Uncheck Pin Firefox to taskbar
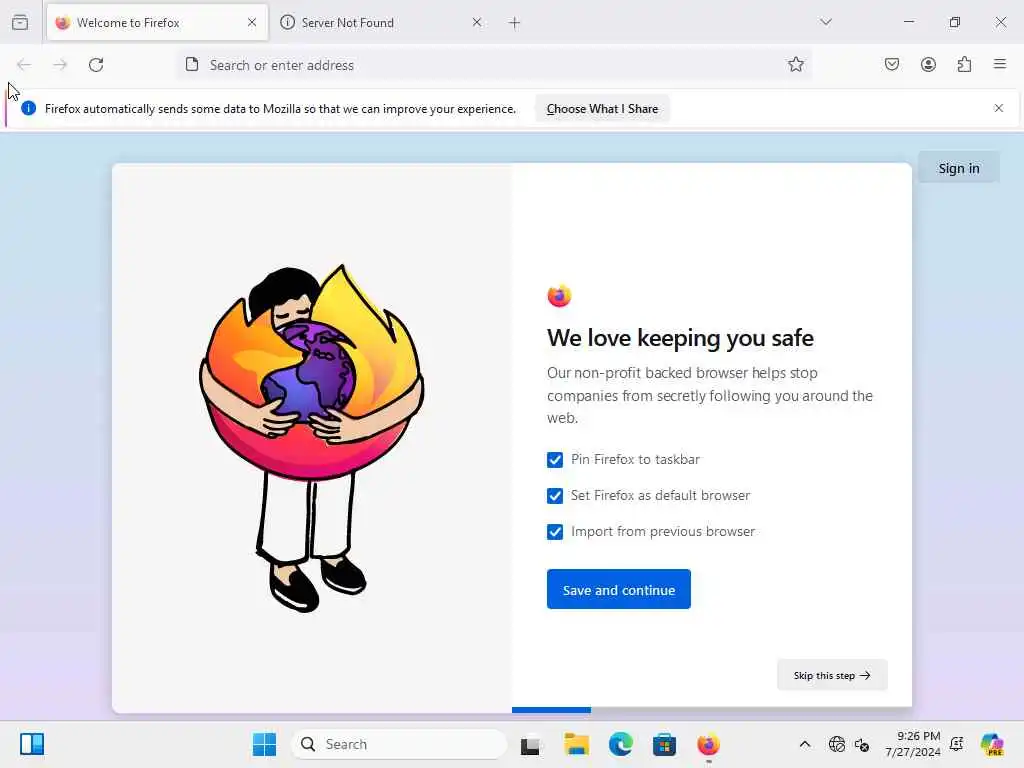The width and height of the screenshot is (1024, 768). (x=555, y=460)
